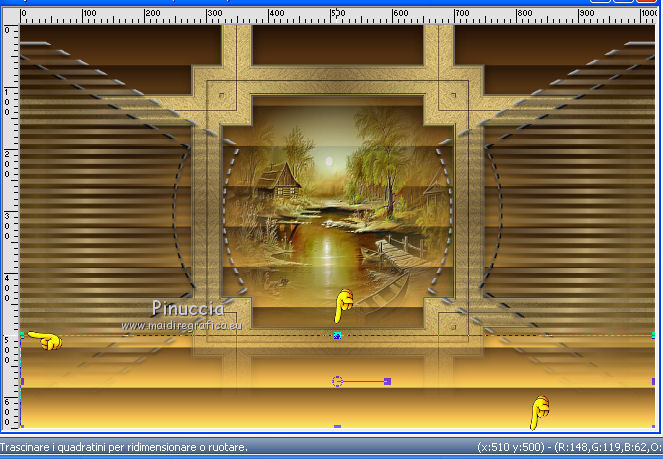Click the bottom-left corner selection handle
The width and height of the screenshot is (663, 459).
(x=22, y=426)
